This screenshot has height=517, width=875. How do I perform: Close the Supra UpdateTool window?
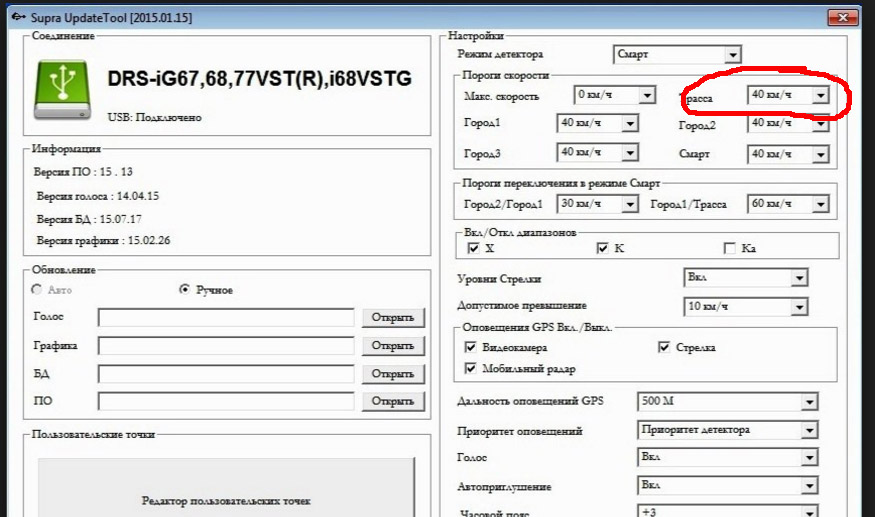point(843,17)
